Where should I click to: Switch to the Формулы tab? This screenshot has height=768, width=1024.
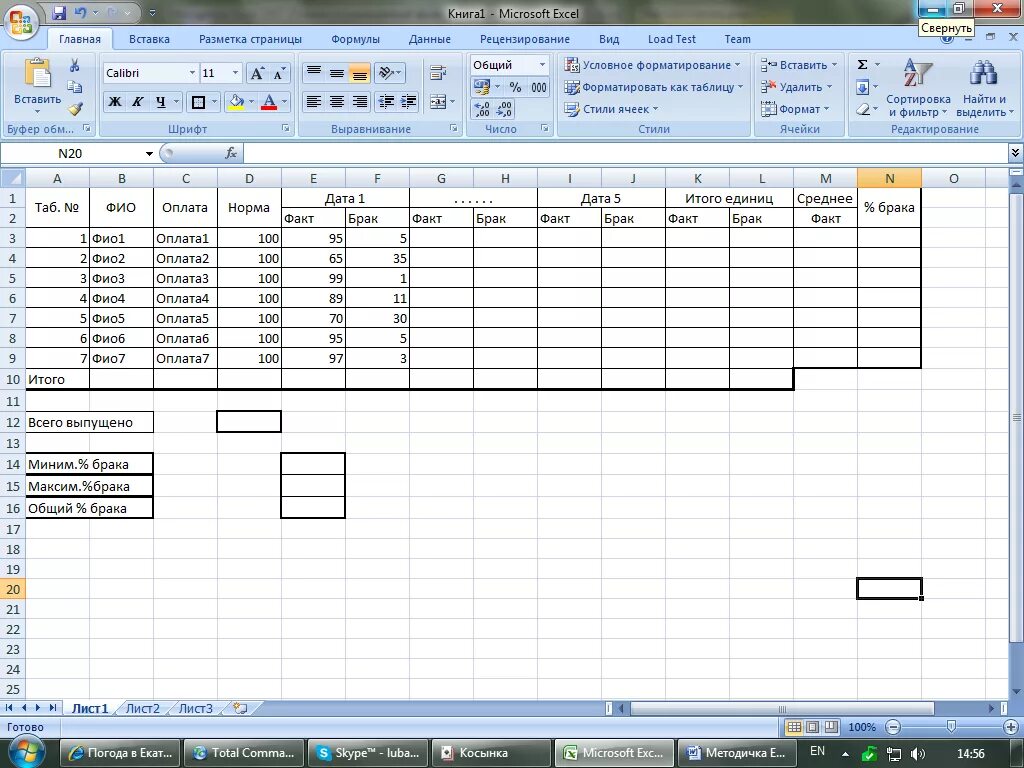tap(355, 39)
